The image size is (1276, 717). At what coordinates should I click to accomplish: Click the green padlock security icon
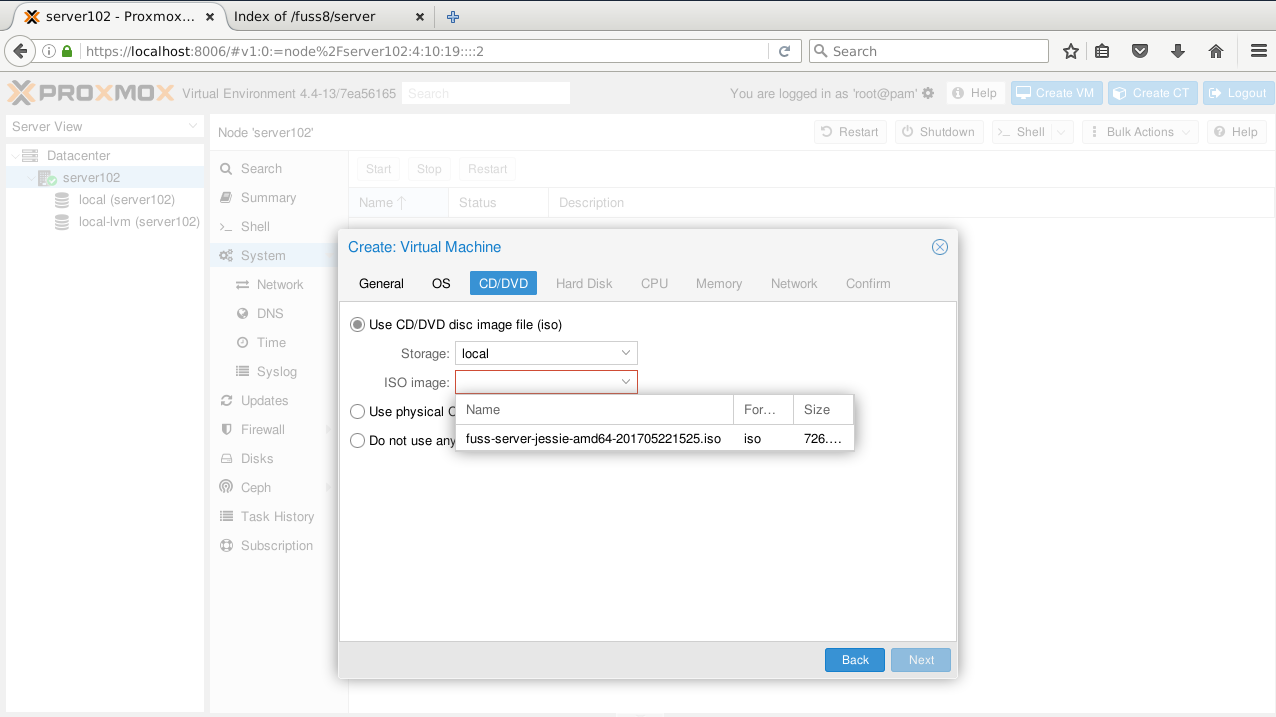[67, 51]
